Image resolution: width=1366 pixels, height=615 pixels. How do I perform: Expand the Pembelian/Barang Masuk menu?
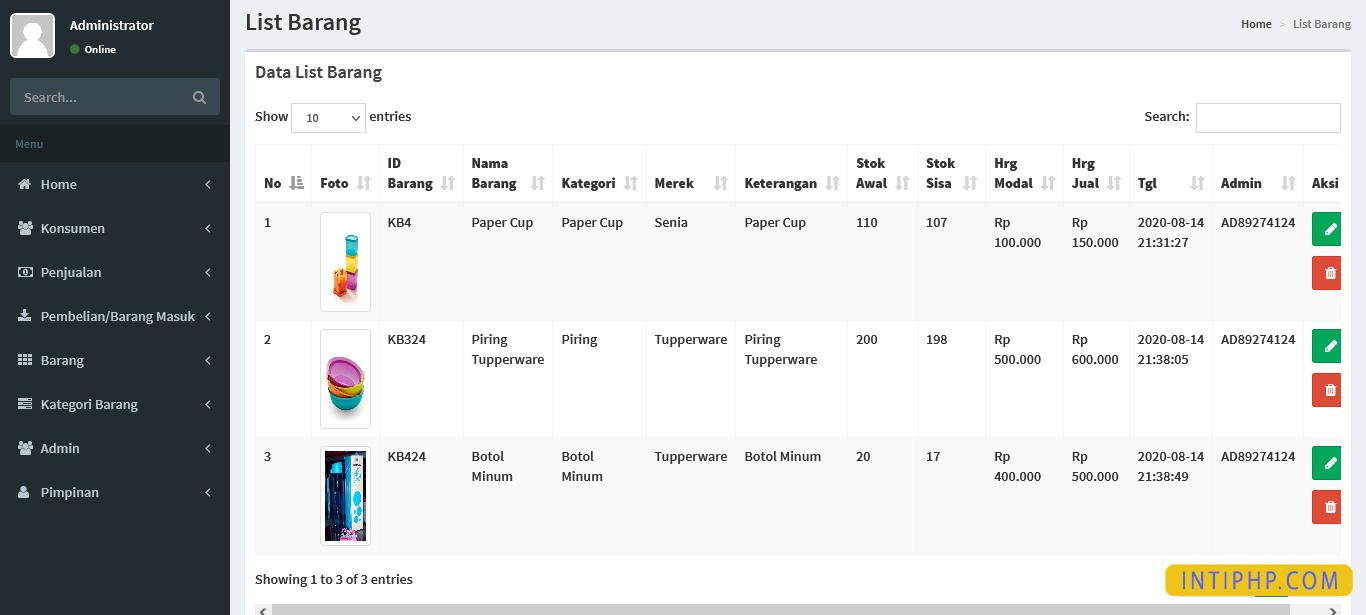[115, 316]
